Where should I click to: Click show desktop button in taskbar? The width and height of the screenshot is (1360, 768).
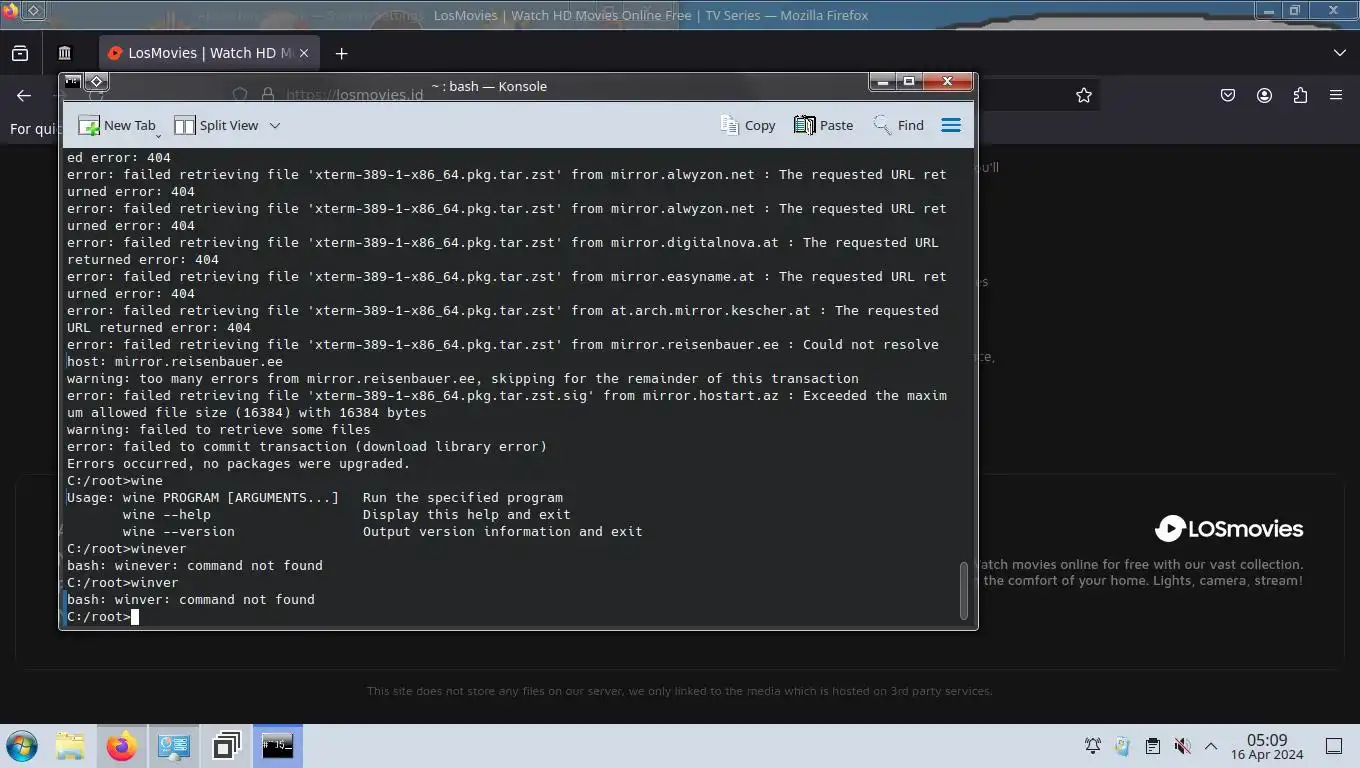point(1334,746)
